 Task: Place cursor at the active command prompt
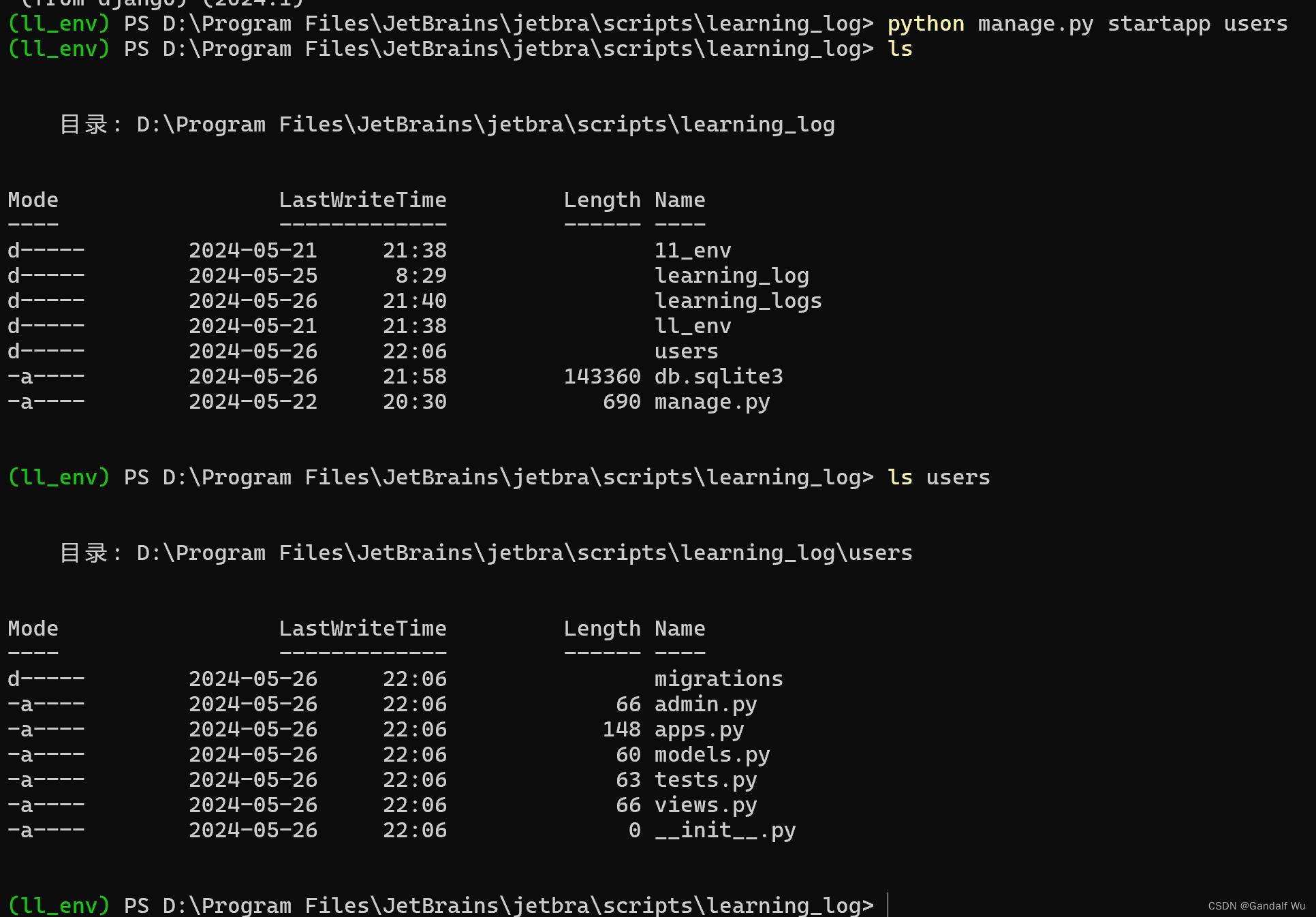click(889, 905)
